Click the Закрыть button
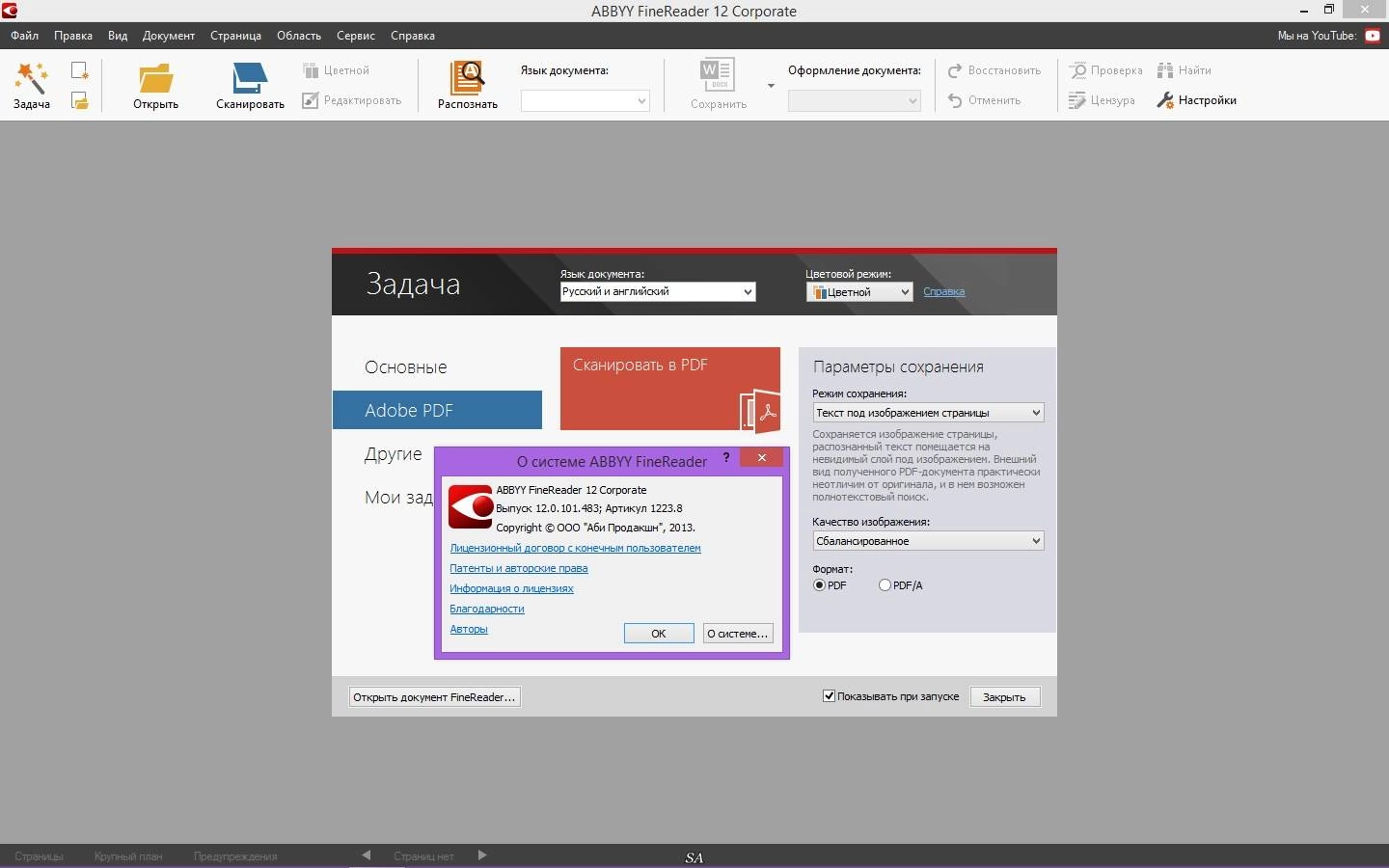This screenshot has width=1389, height=868. click(1004, 697)
